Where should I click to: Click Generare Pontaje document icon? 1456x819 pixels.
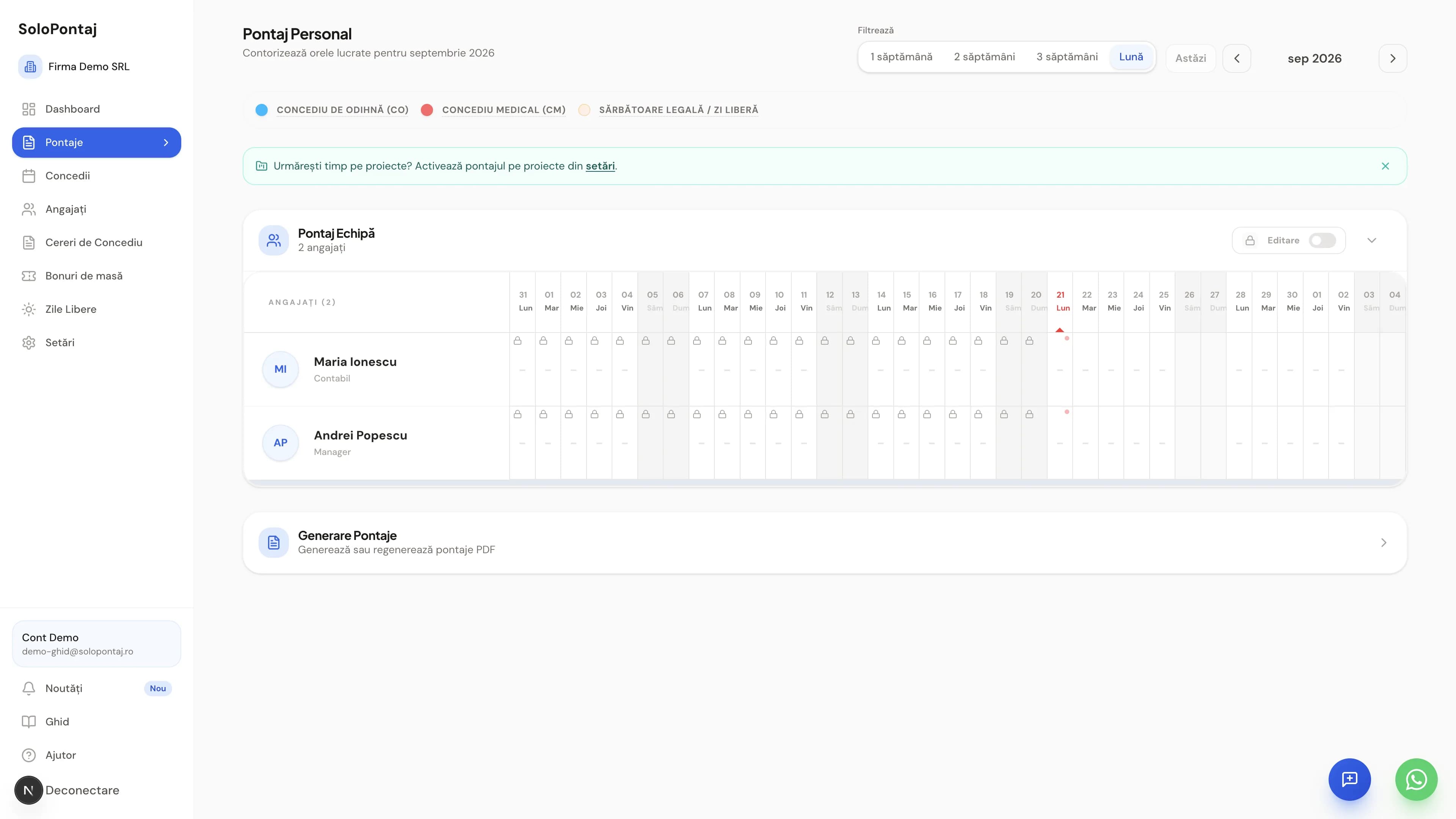click(x=273, y=543)
